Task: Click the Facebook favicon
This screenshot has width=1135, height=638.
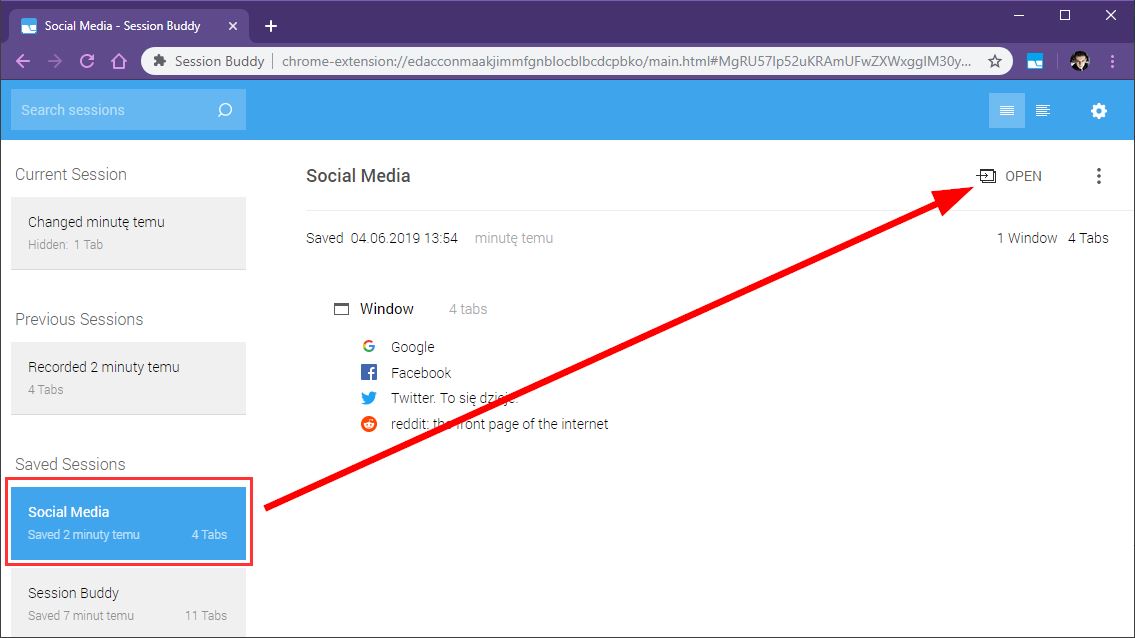Action: click(369, 372)
